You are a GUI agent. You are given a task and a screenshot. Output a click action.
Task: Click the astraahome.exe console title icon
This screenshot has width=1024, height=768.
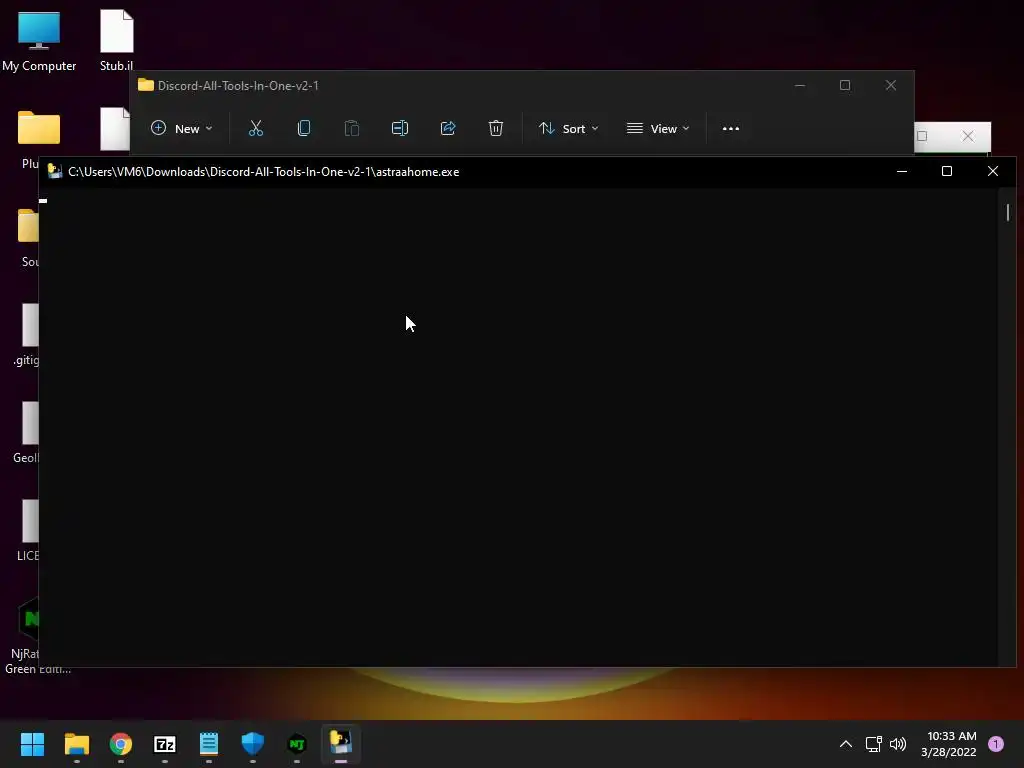pyautogui.click(x=55, y=172)
